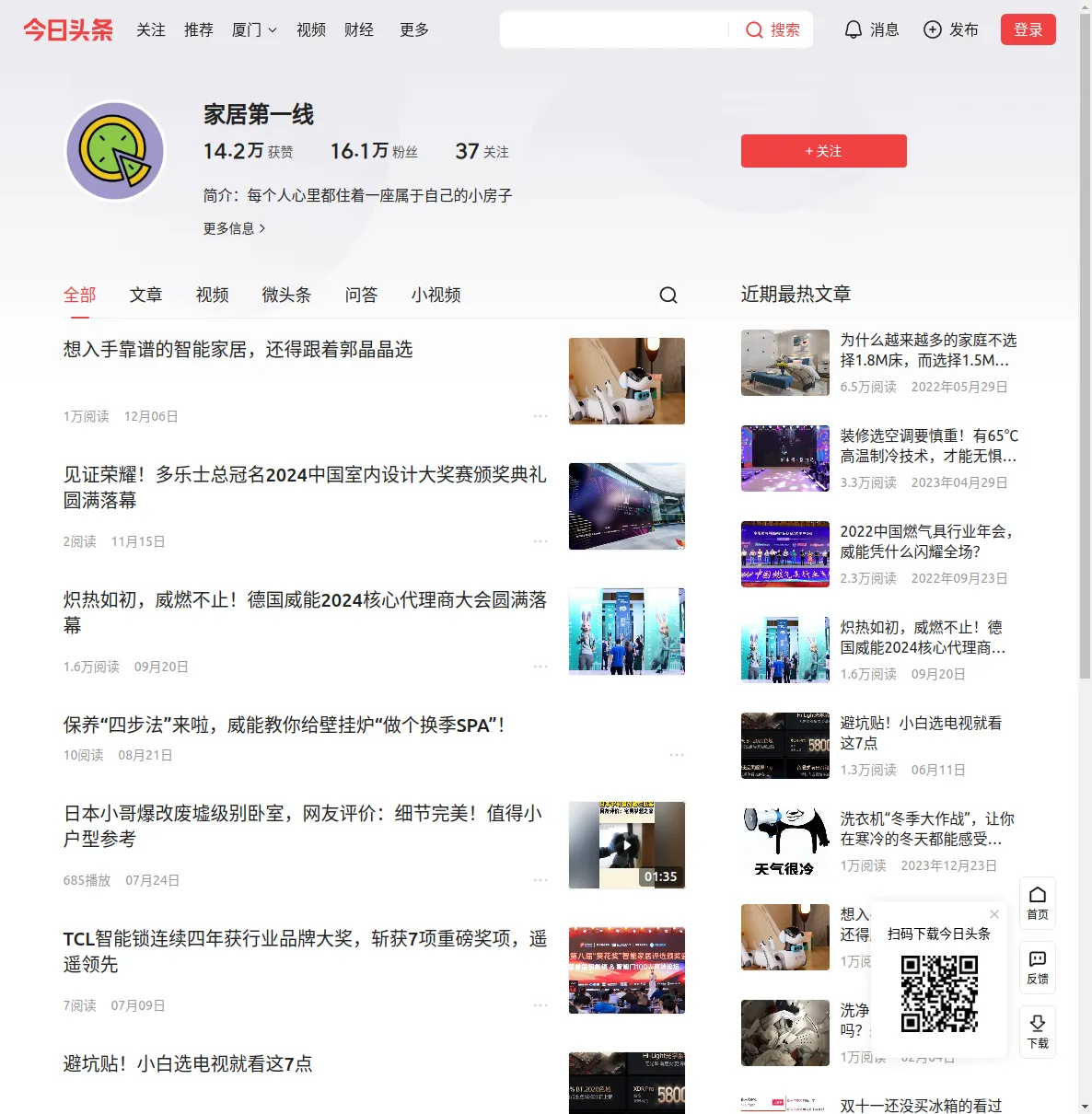Open hot article 2022中国燃气具行业年会
This screenshot has height=1114, width=1092.
pos(926,541)
